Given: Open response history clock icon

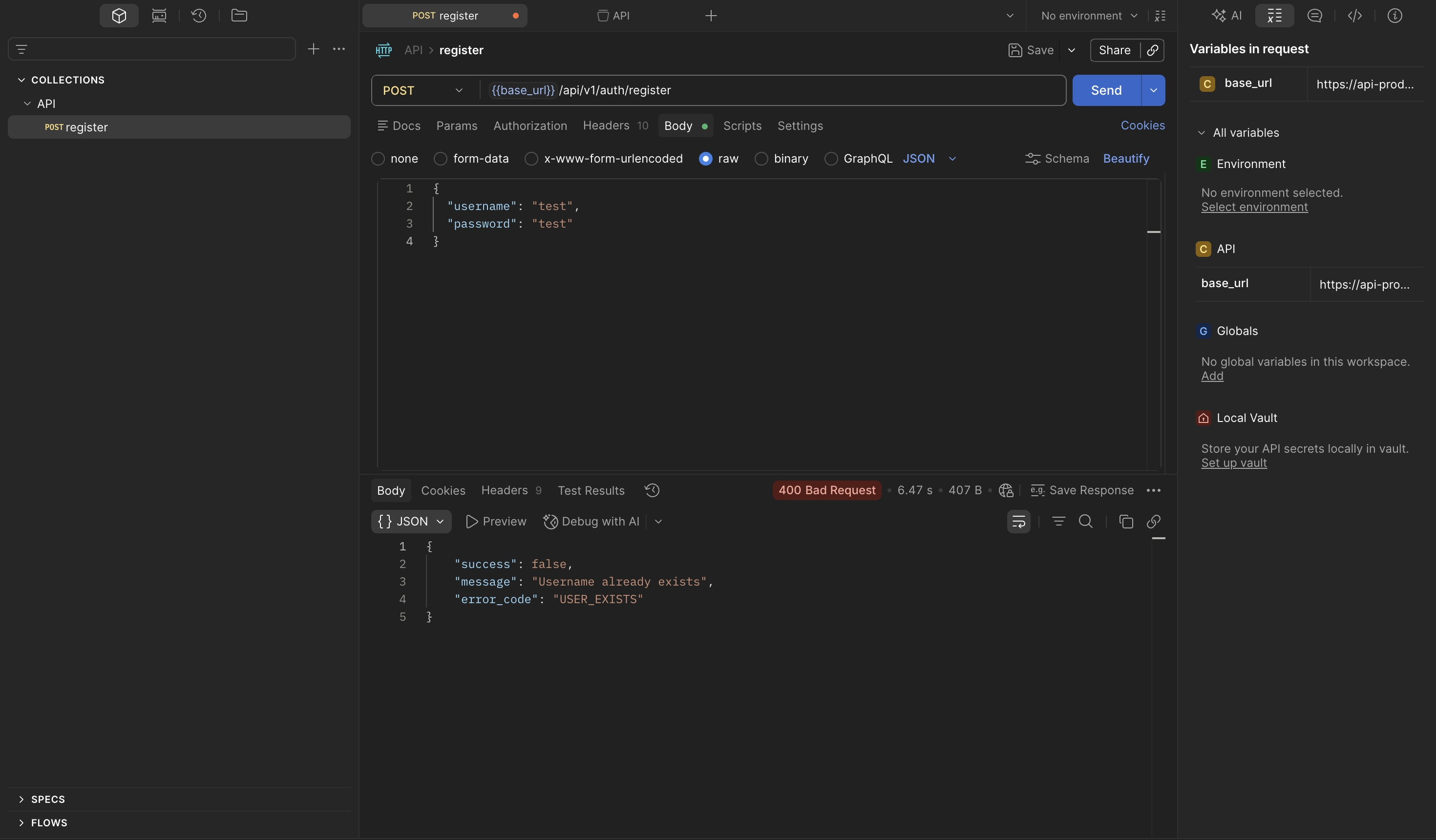Looking at the screenshot, I should click(x=652, y=490).
